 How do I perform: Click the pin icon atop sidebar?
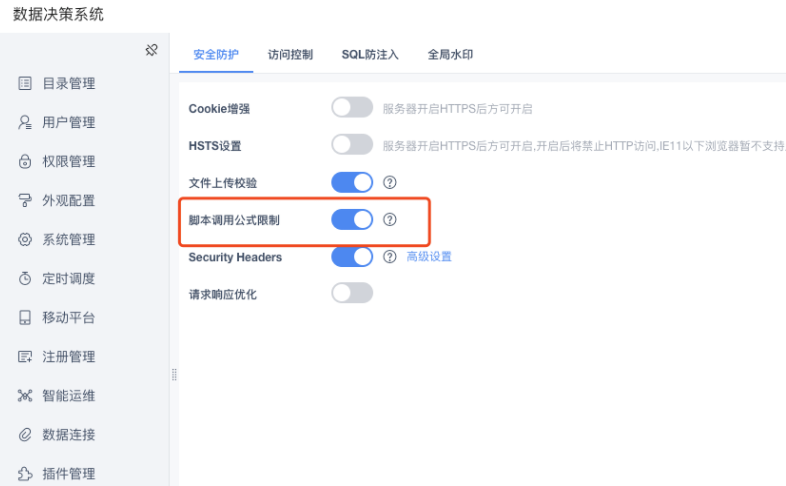click(151, 50)
